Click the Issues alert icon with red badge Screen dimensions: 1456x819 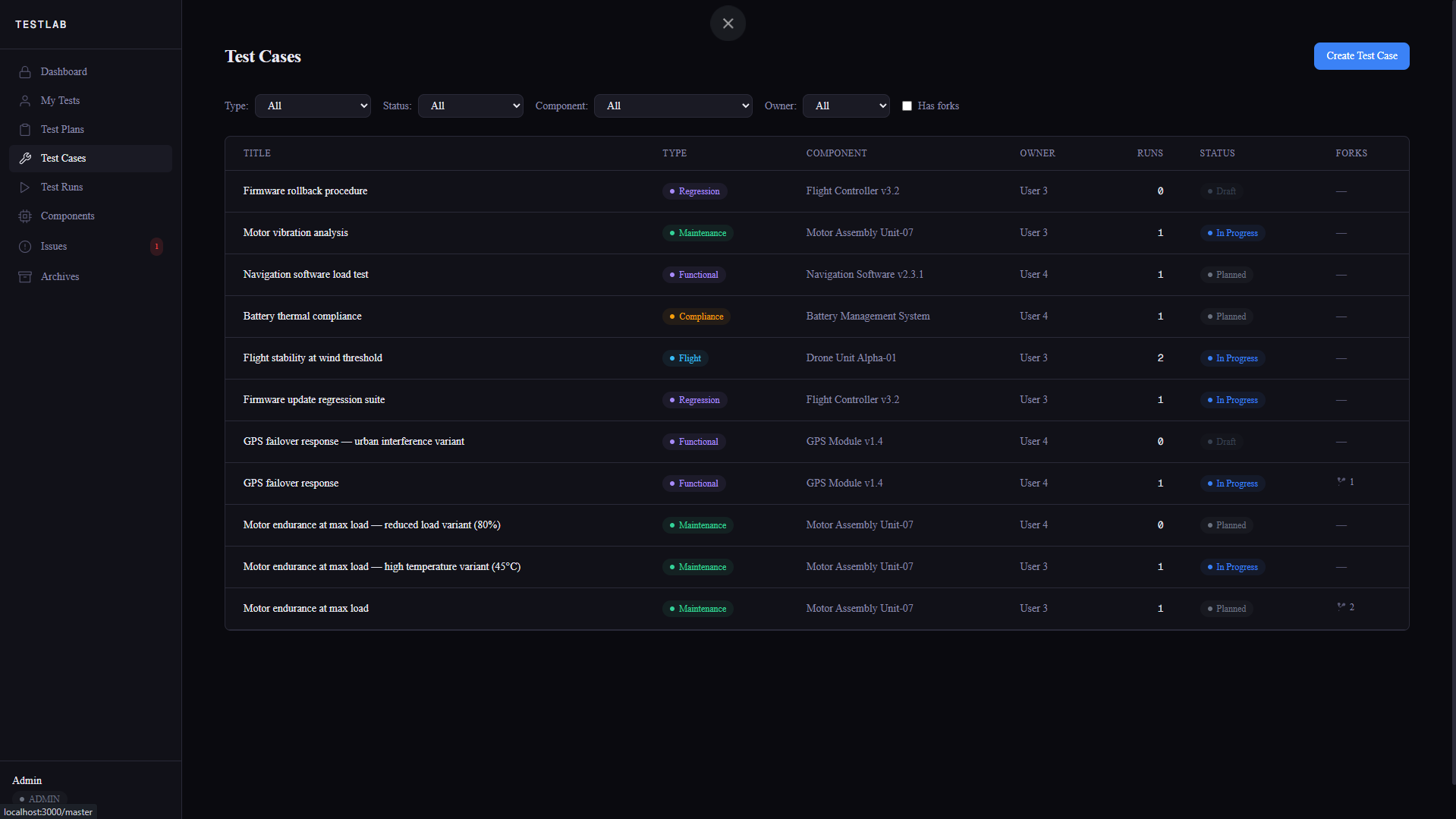tap(25, 246)
